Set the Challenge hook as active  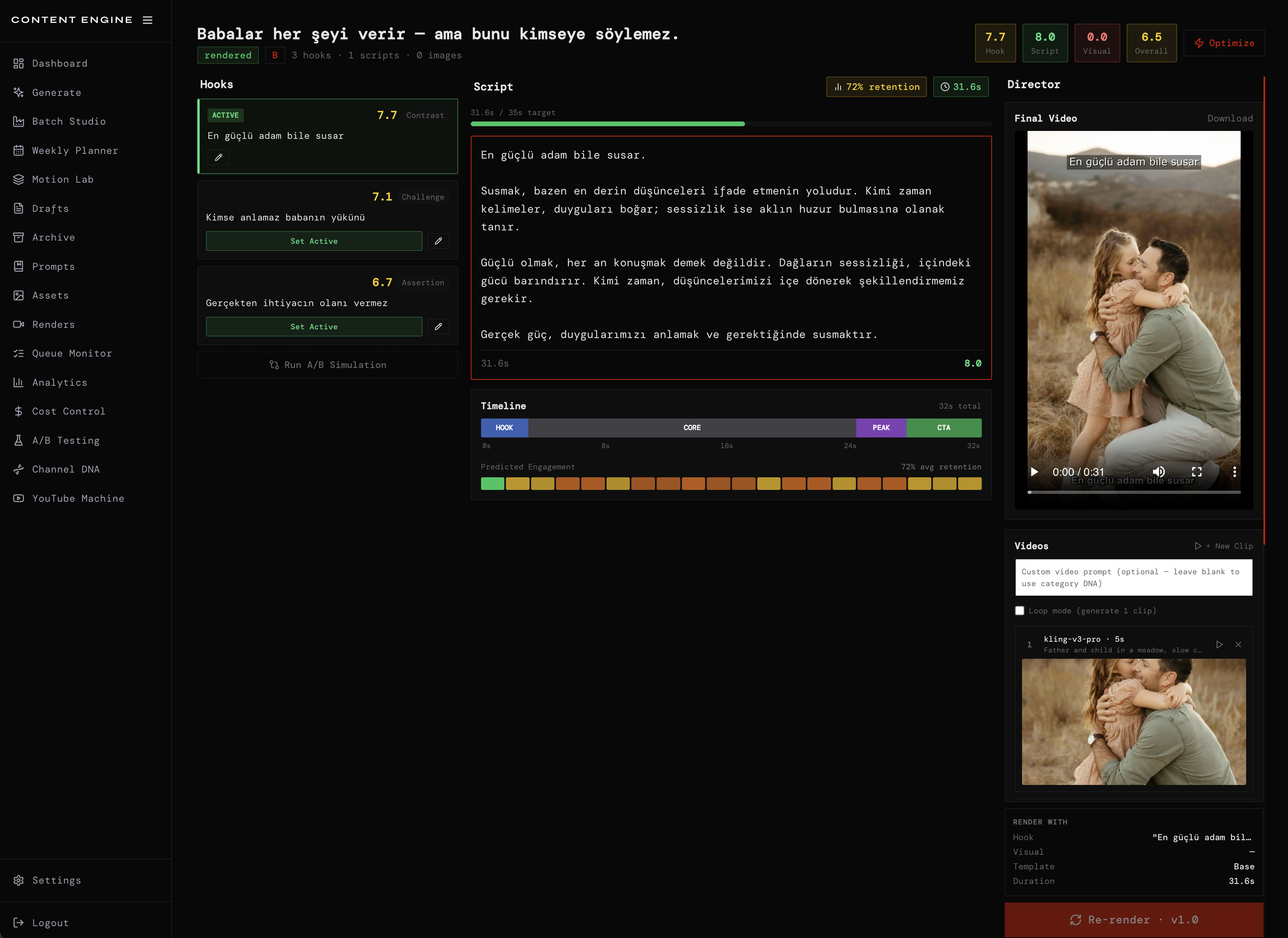[x=313, y=241]
